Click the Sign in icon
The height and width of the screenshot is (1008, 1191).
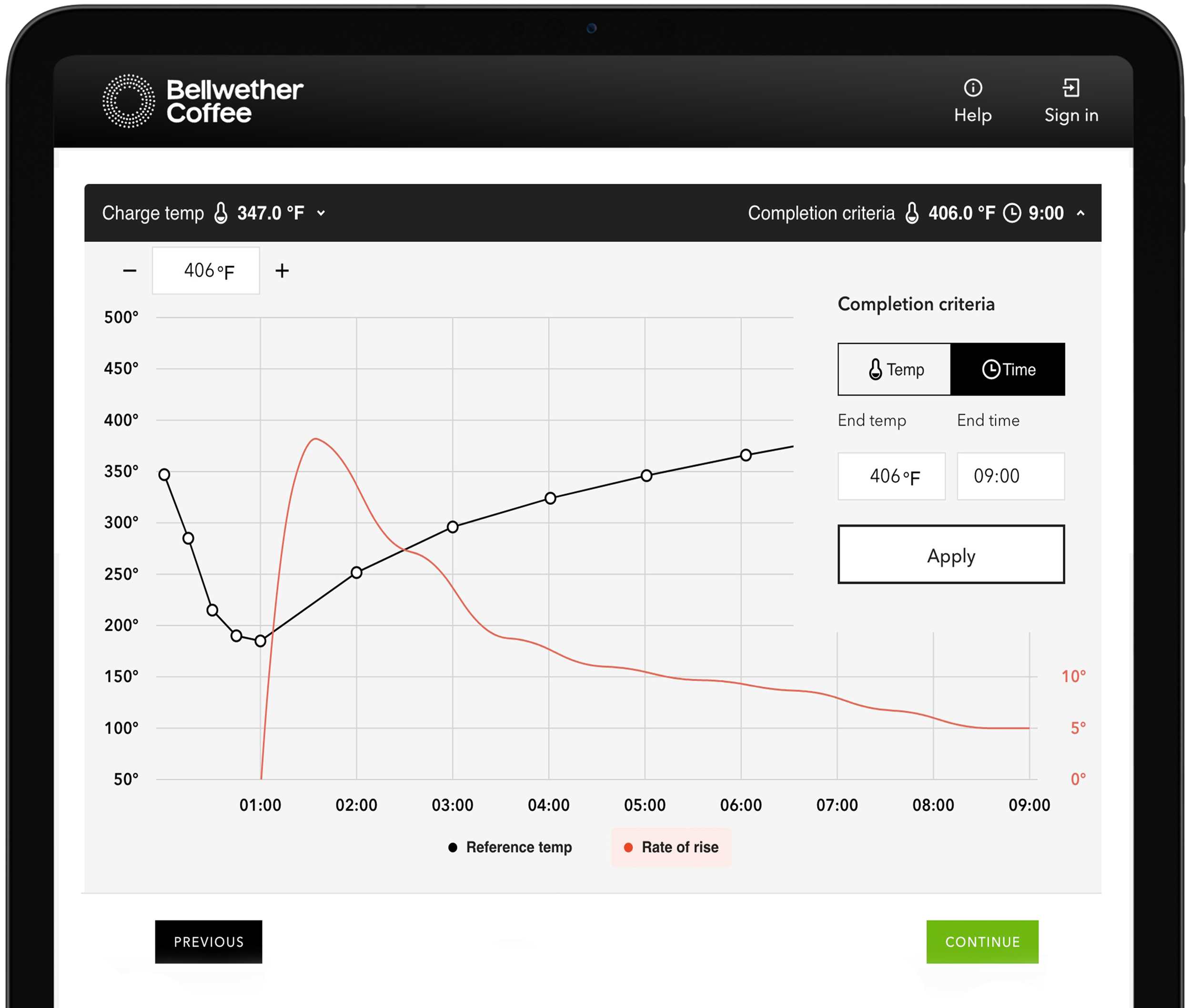click(x=1070, y=89)
